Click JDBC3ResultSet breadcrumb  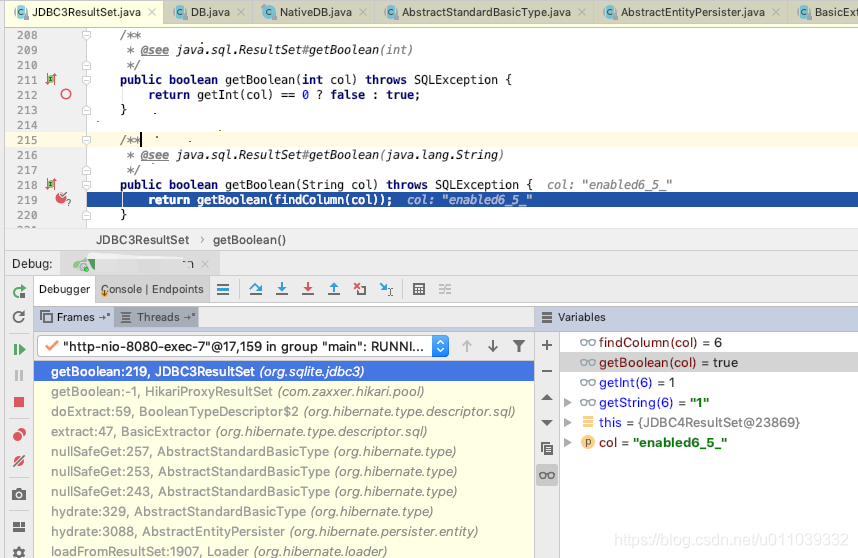tap(142, 240)
